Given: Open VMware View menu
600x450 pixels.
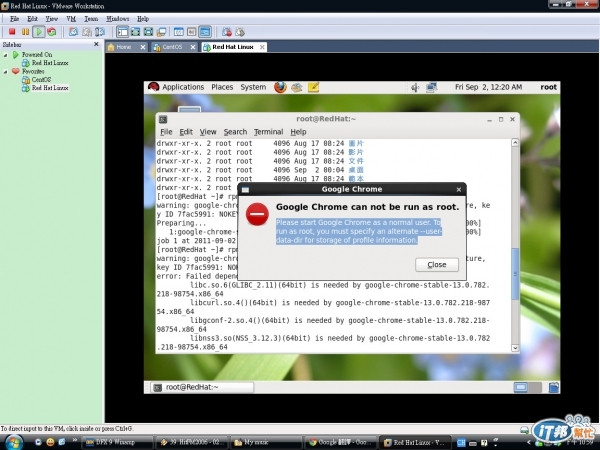Looking at the screenshot, I should click(51, 19).
